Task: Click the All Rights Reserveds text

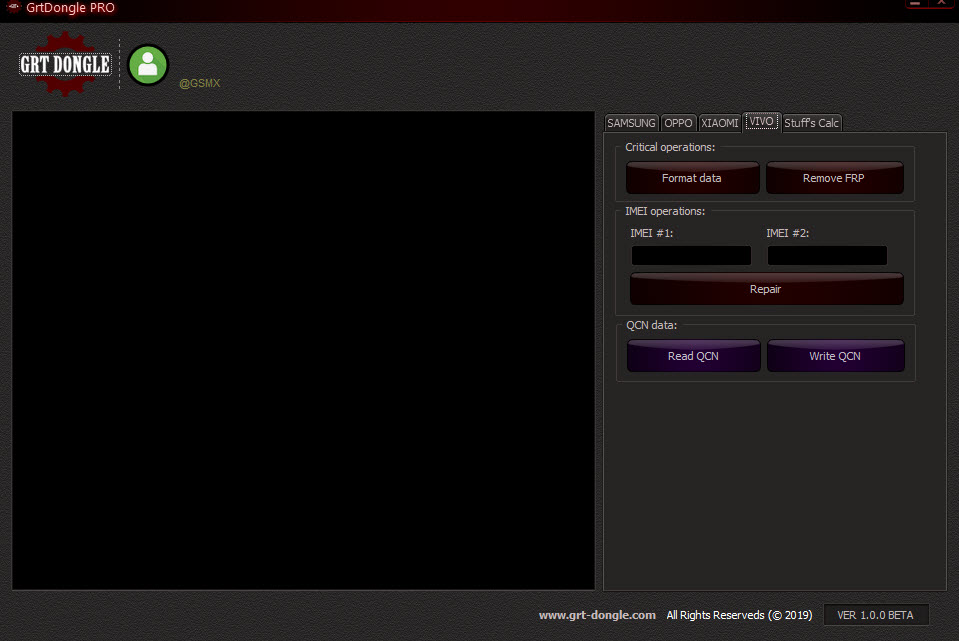Action: [739, 615]
